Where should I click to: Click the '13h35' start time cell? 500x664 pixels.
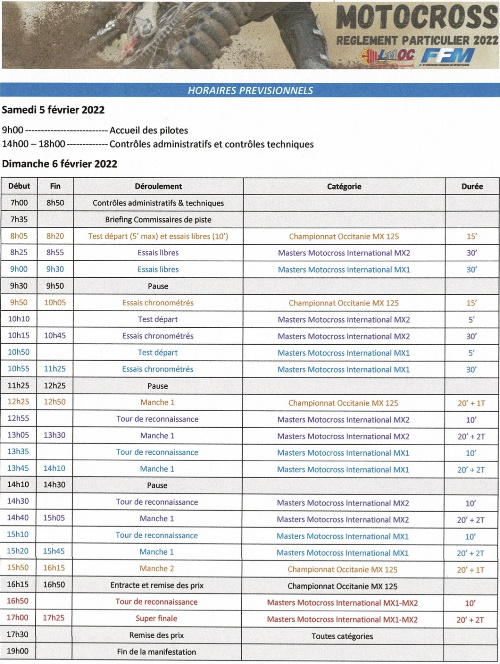click(18, 451)
